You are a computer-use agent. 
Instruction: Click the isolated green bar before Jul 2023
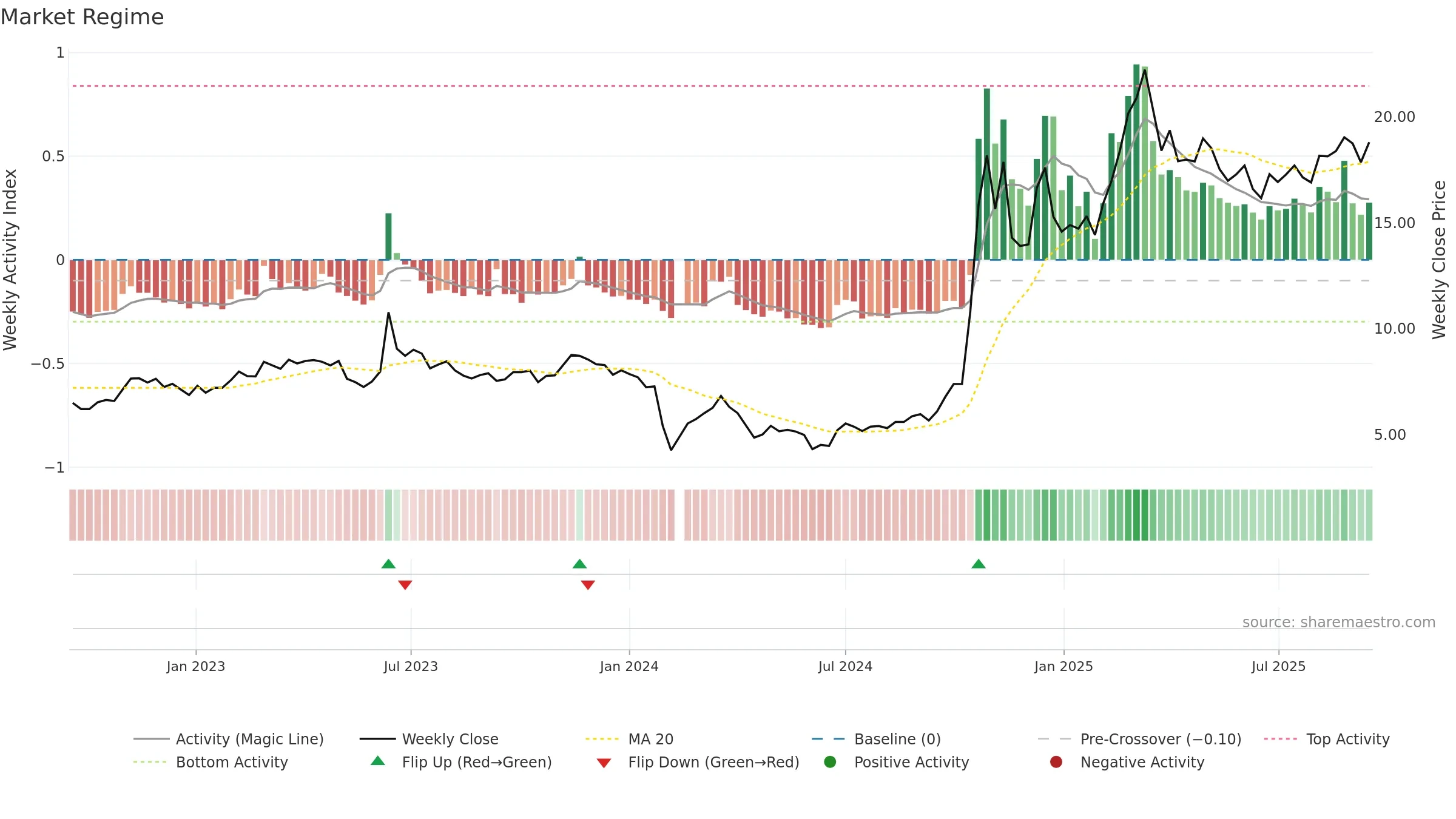[x=388, y=237]
